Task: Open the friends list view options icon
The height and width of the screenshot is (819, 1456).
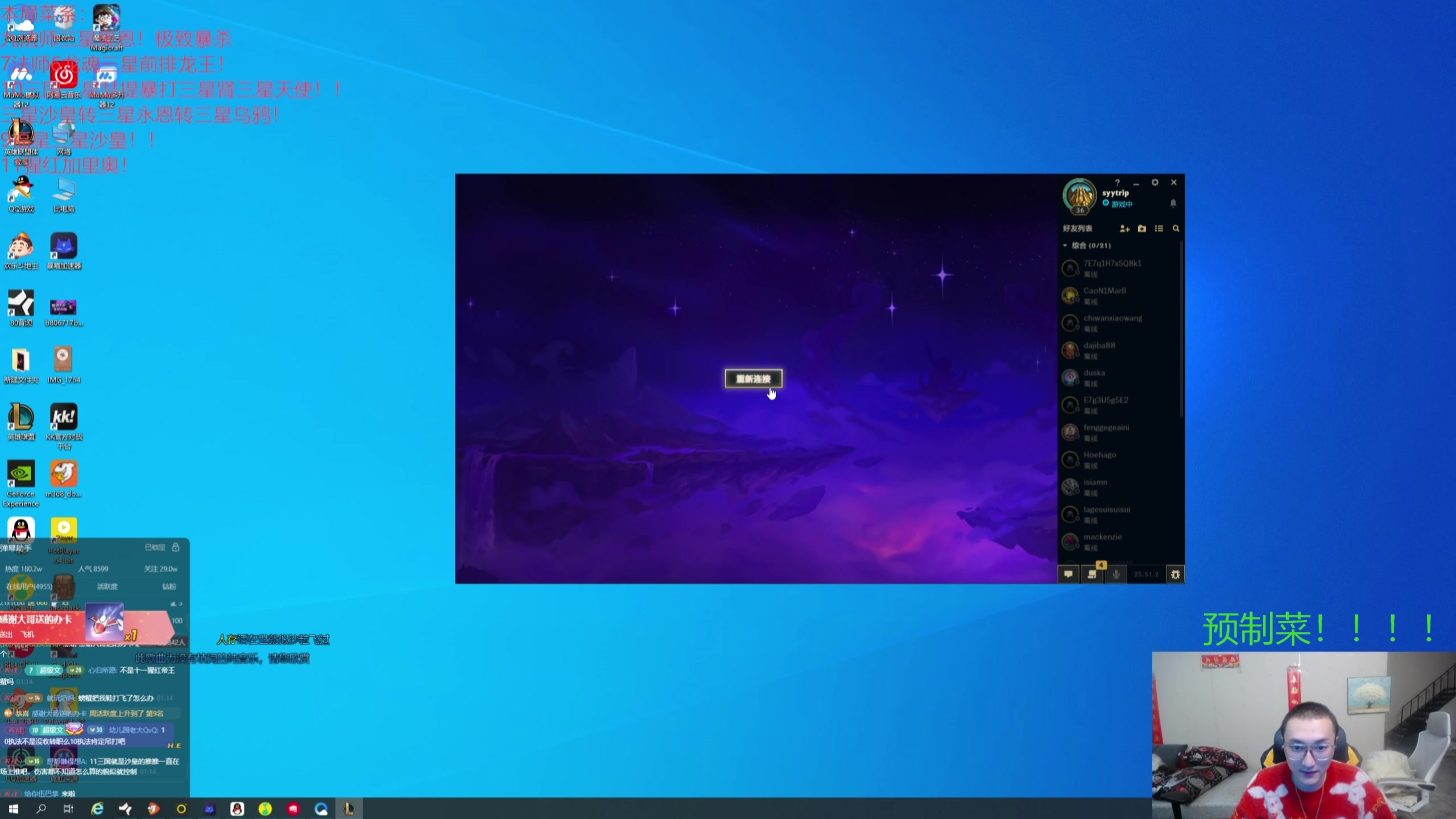Action: [x=1159, y=229]
